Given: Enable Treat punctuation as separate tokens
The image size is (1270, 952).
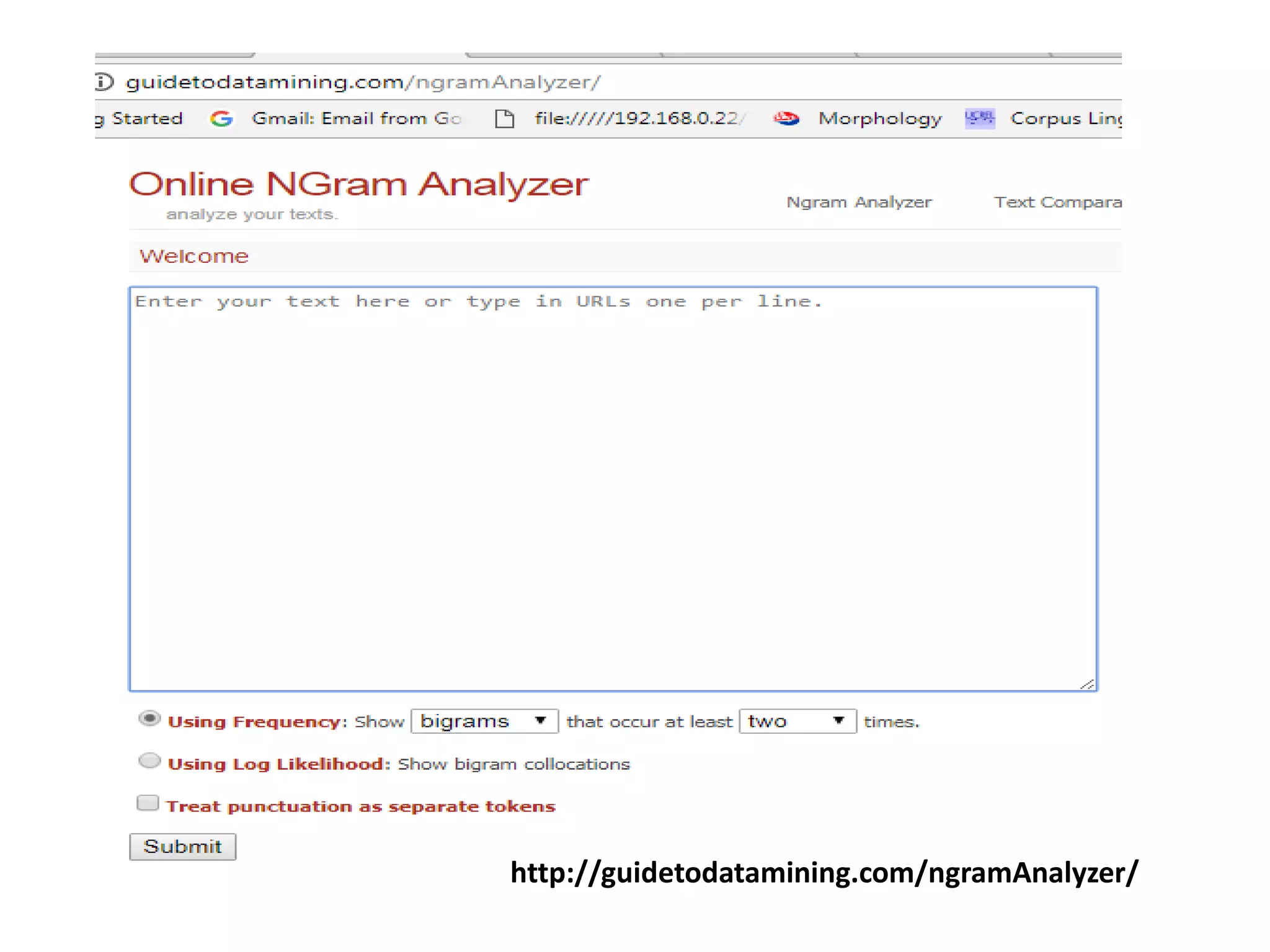Looking at the screenshot, I should (x=148, y=803).
